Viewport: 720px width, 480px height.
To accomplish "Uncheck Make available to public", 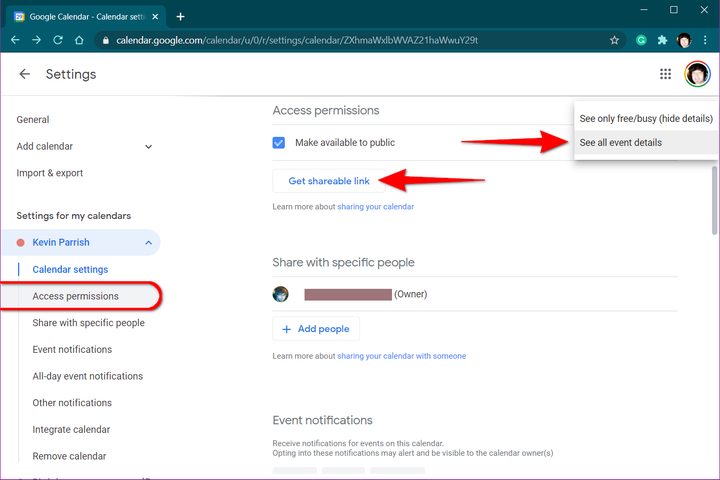I will 279,143.
